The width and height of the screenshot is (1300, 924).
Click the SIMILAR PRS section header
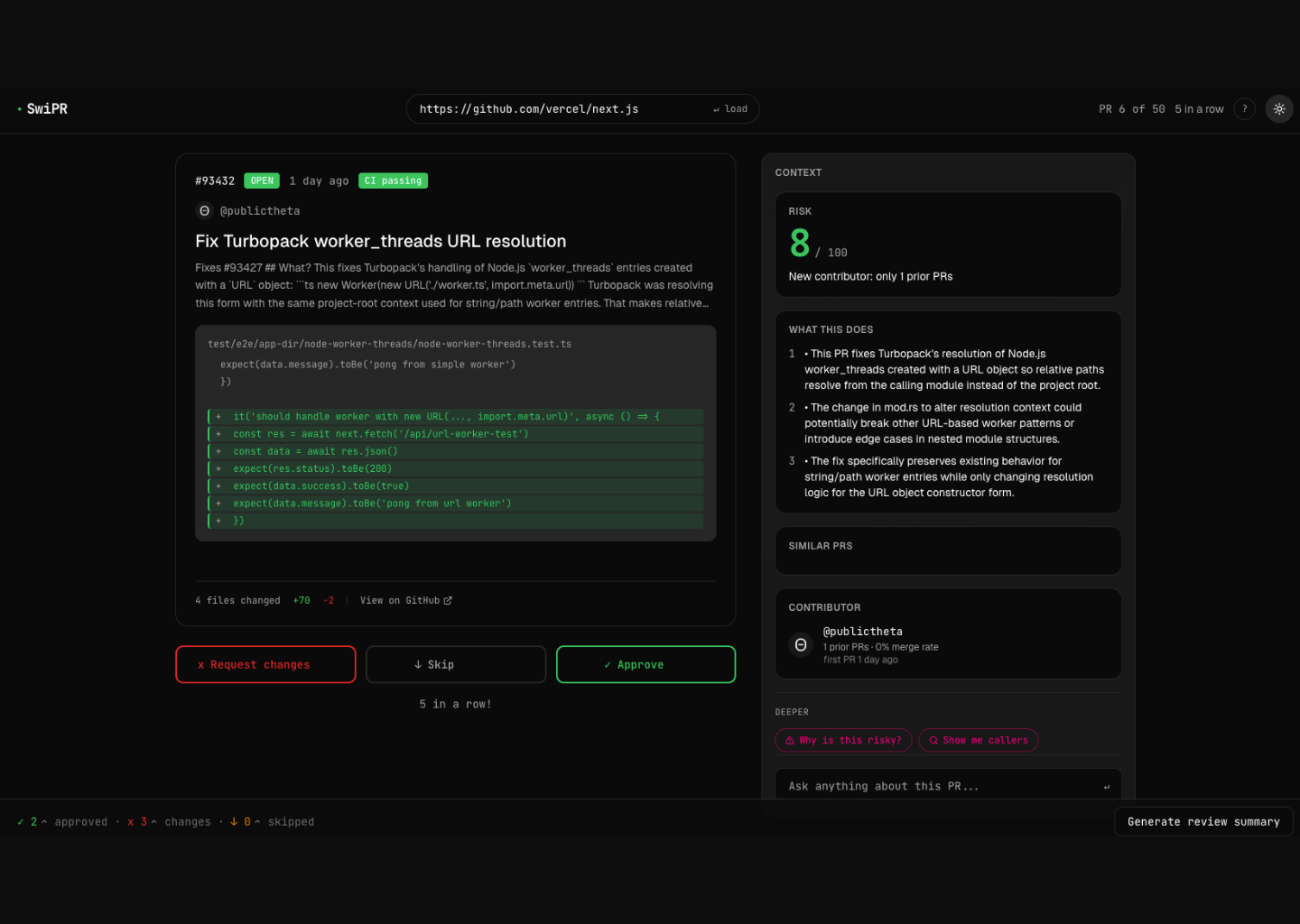pyautogui.click(x=820, y=547)
